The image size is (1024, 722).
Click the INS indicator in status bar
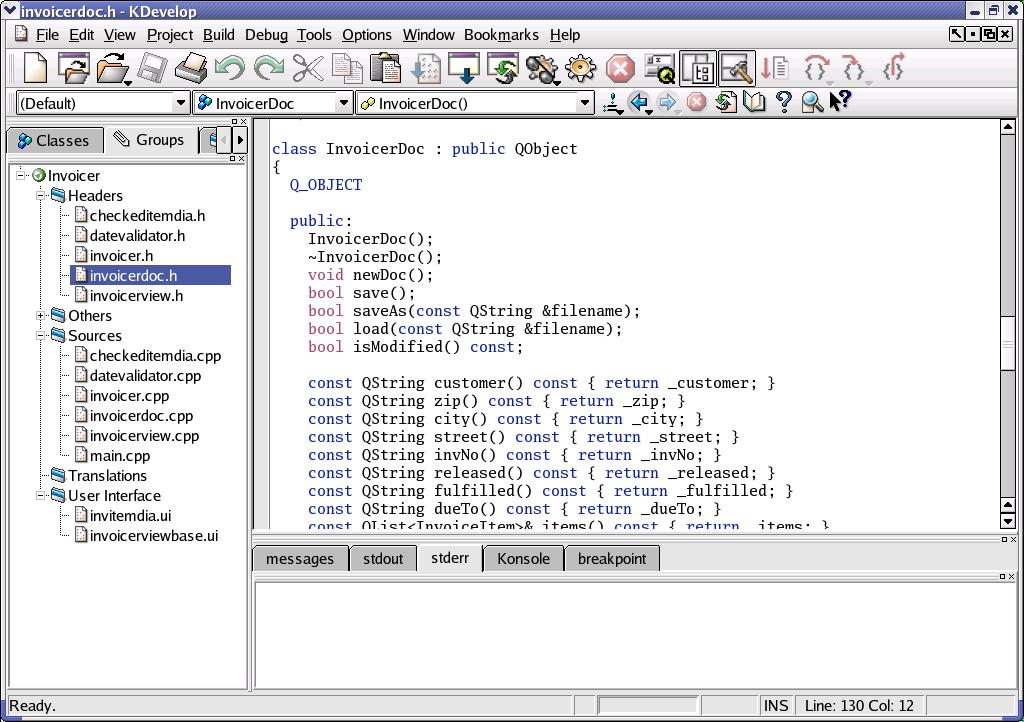pos(776,706)
